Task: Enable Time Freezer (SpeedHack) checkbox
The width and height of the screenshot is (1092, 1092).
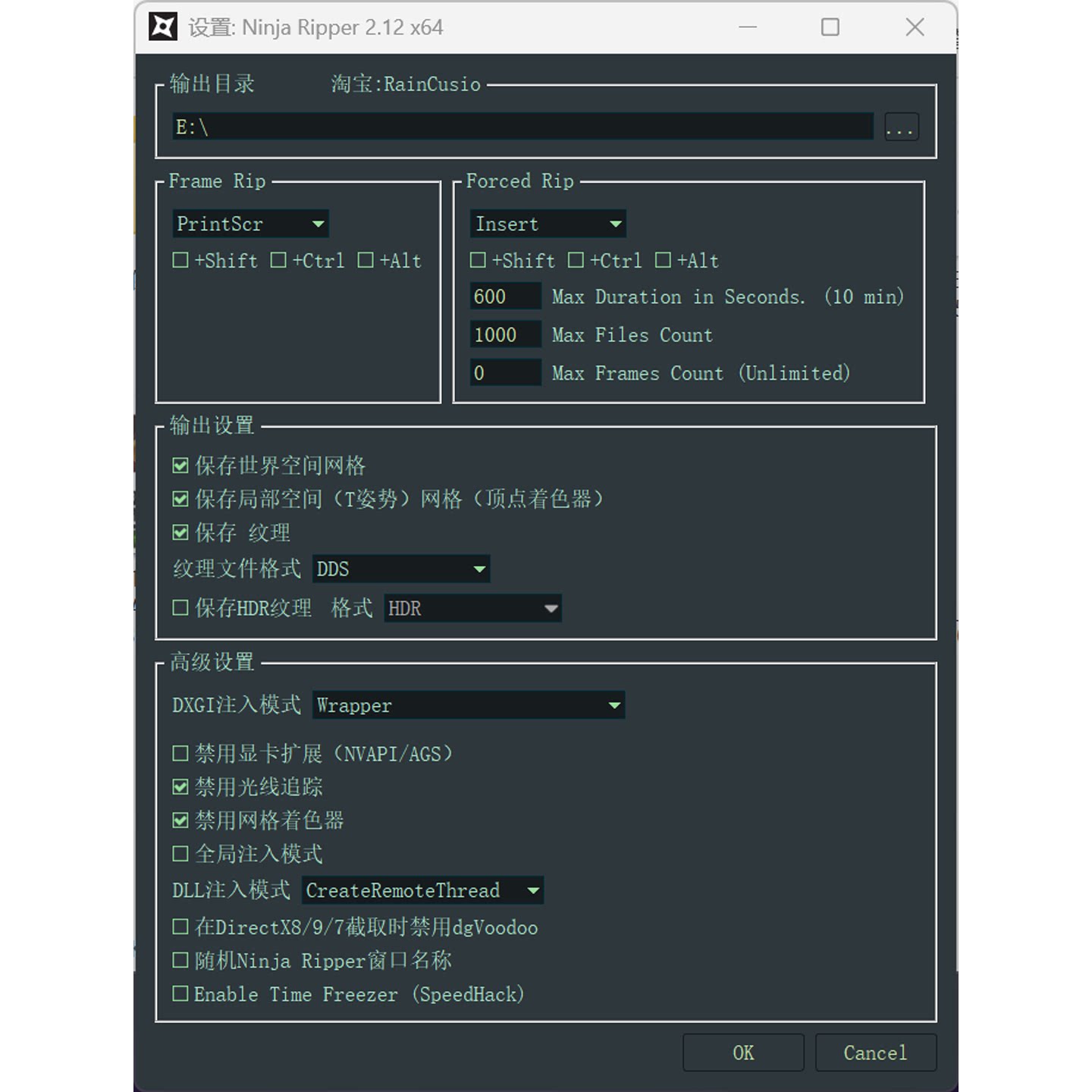Action: (x=180, y=993)
